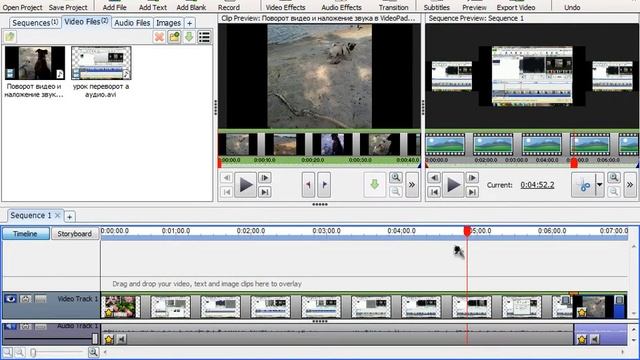Open the split options dropdown arrow
Viewport: 640px width, 360px height.
coord(599,185)
